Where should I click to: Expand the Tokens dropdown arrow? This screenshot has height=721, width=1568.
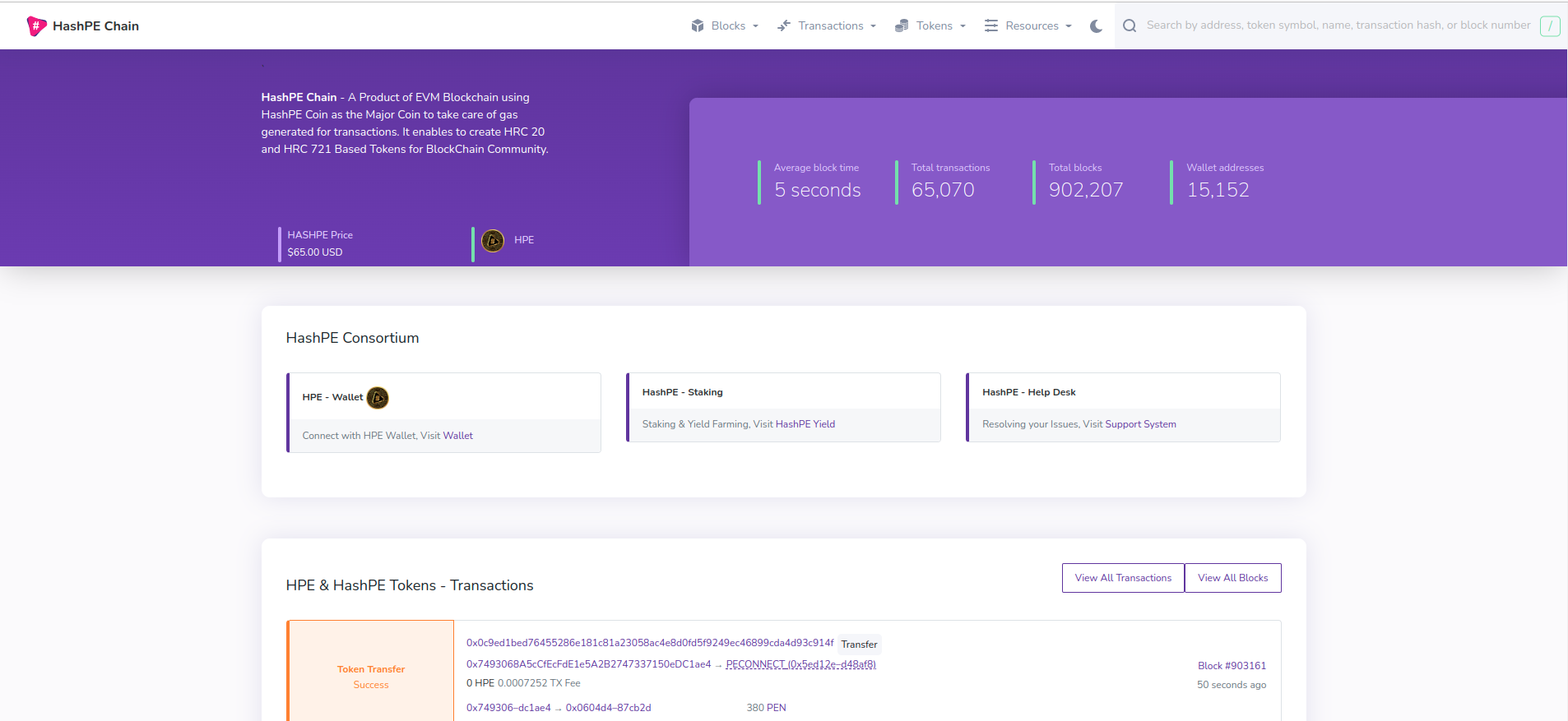pyautogui.click(x=963, y=26)
